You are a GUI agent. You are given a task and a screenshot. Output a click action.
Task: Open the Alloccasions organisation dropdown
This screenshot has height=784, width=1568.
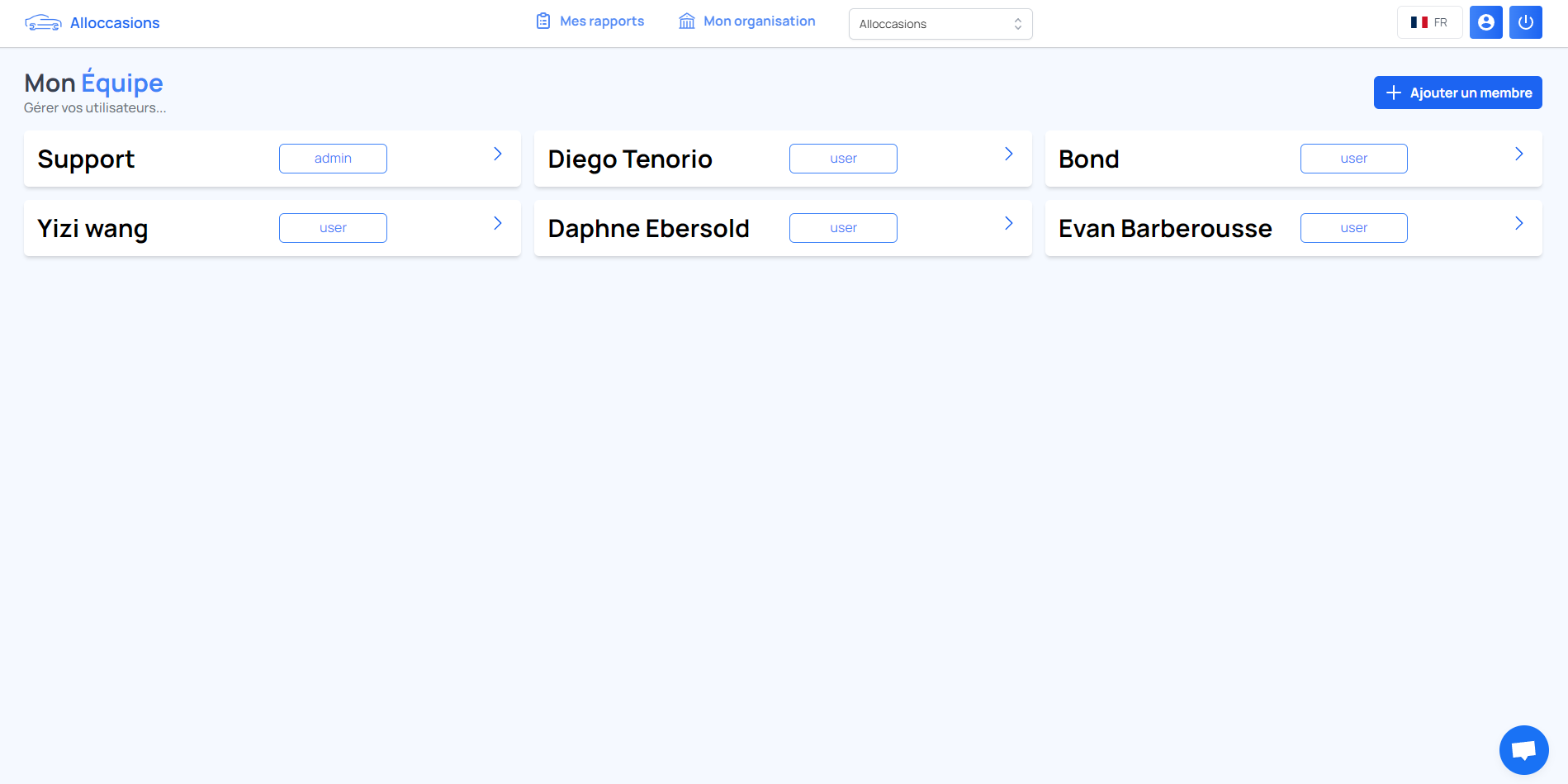[940, 24]
